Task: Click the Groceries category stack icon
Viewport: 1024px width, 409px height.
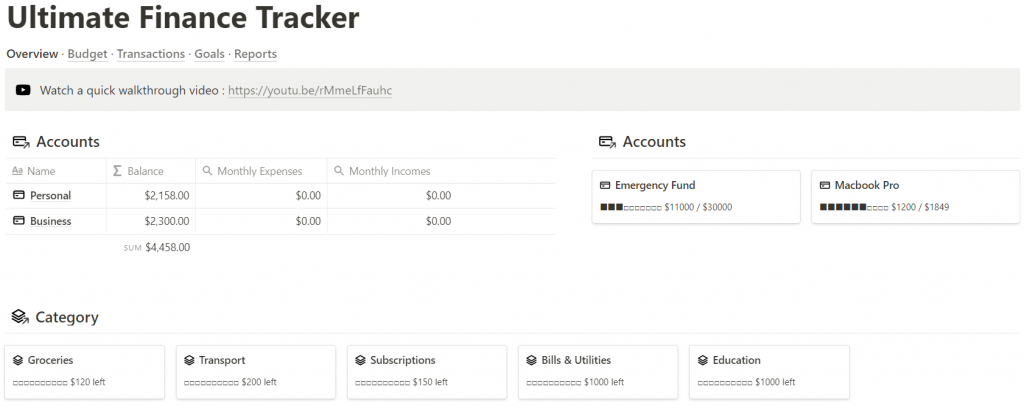Action: (18, 360)
